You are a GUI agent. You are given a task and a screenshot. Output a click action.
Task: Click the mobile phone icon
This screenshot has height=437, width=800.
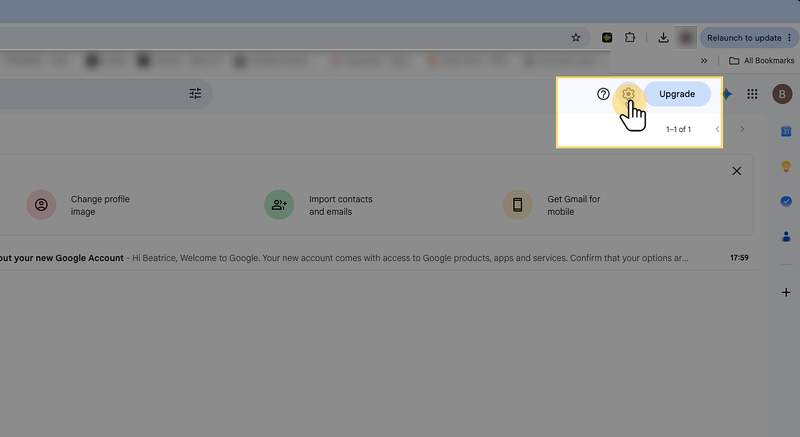point(517,205)
